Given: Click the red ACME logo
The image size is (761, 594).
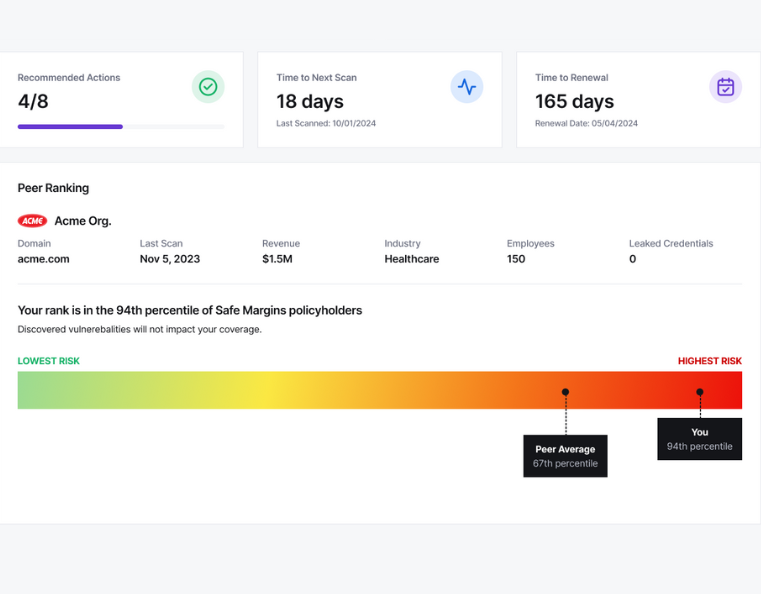Looking at the screenshot, I should point(33,221).
